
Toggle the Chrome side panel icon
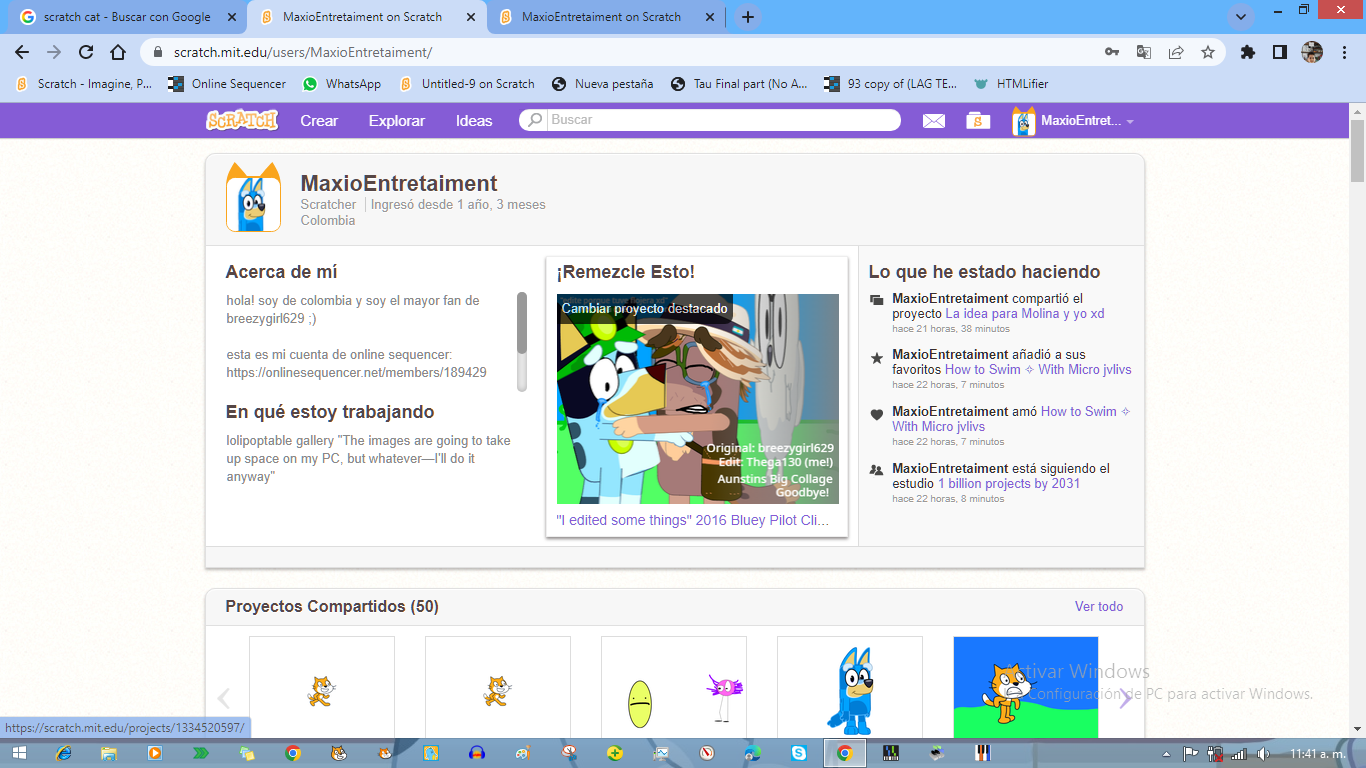click(x=1280, y=52)
